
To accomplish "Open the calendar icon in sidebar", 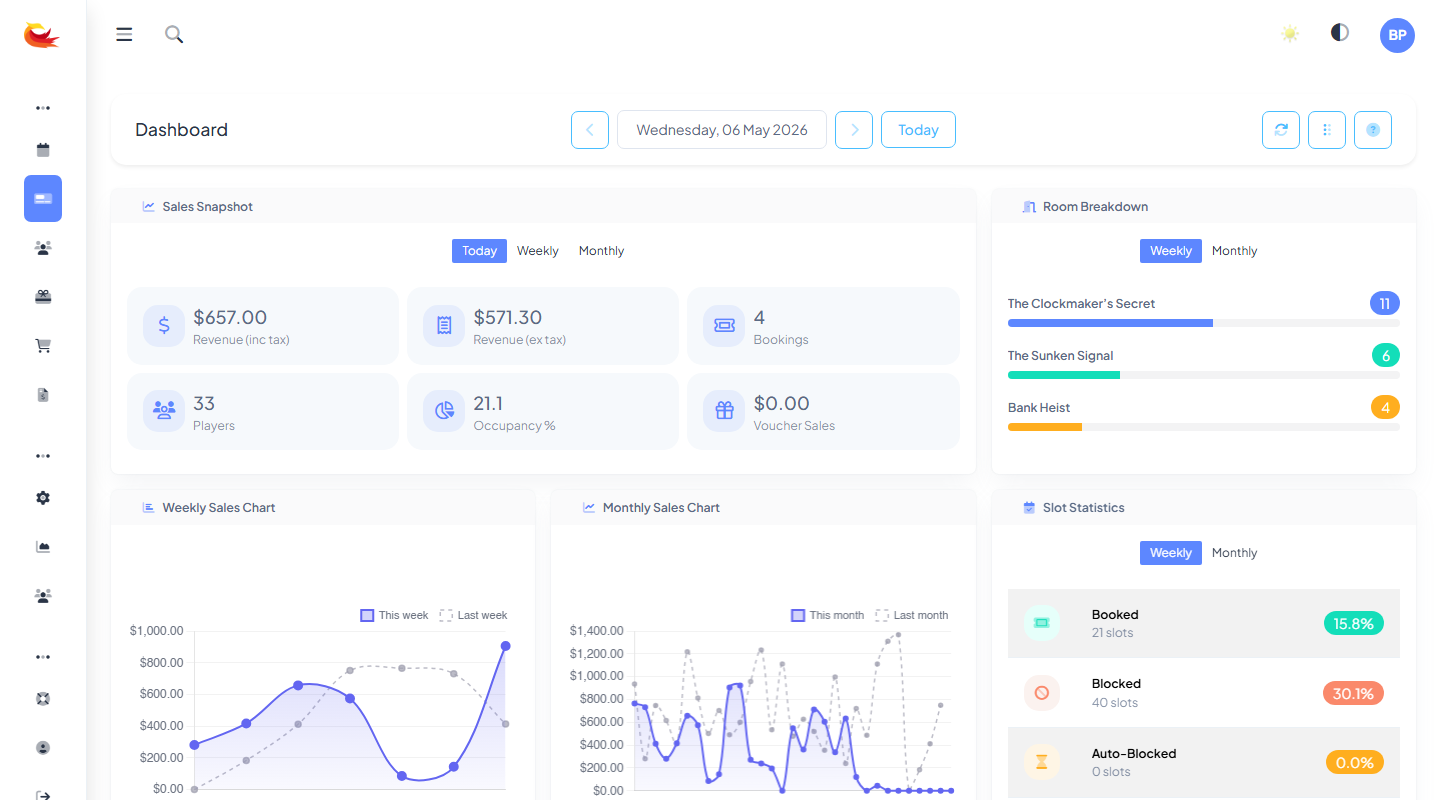I will pyautogui.click(x=43, y=150).
